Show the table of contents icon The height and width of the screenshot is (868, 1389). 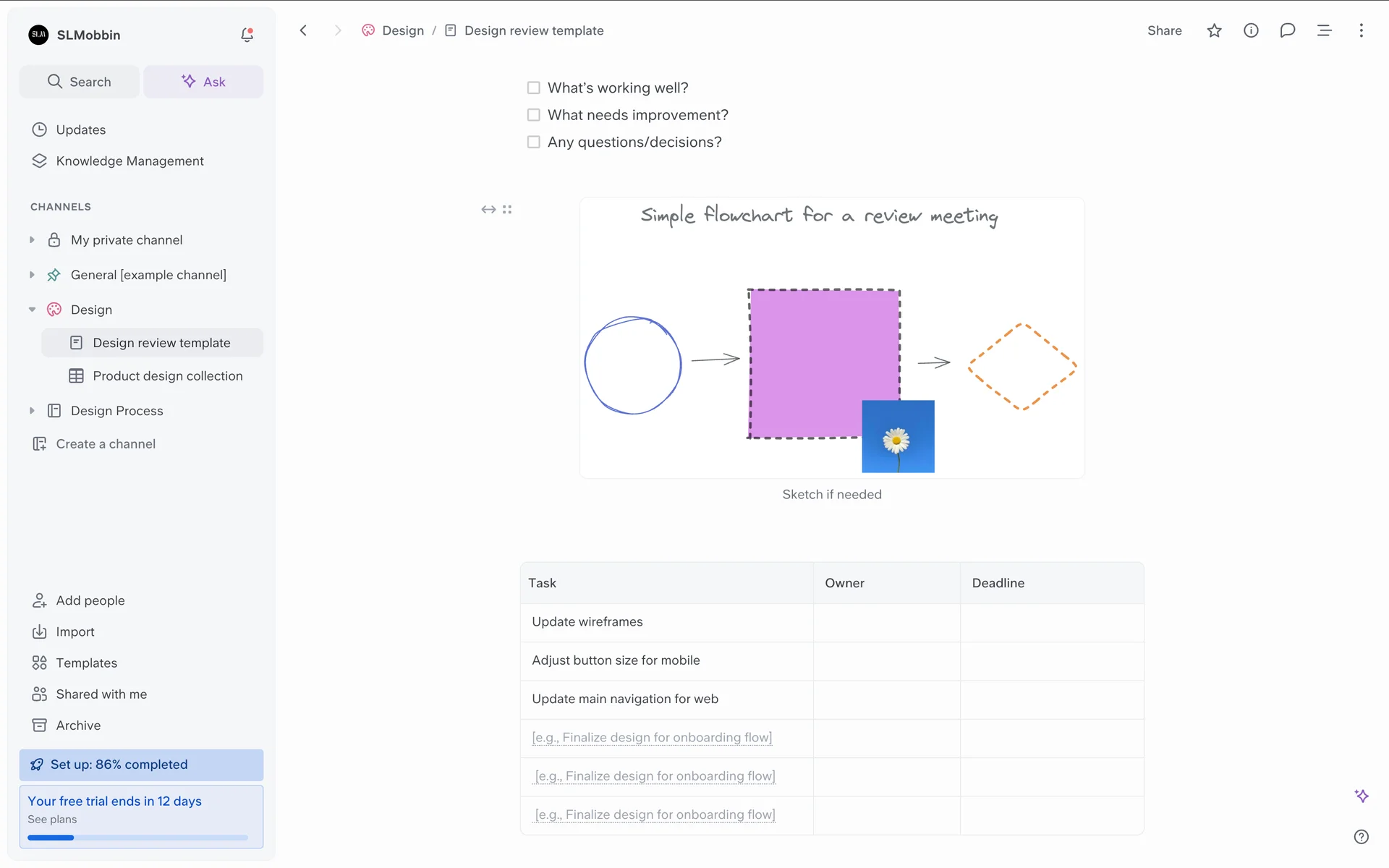tap(1324, 30)
